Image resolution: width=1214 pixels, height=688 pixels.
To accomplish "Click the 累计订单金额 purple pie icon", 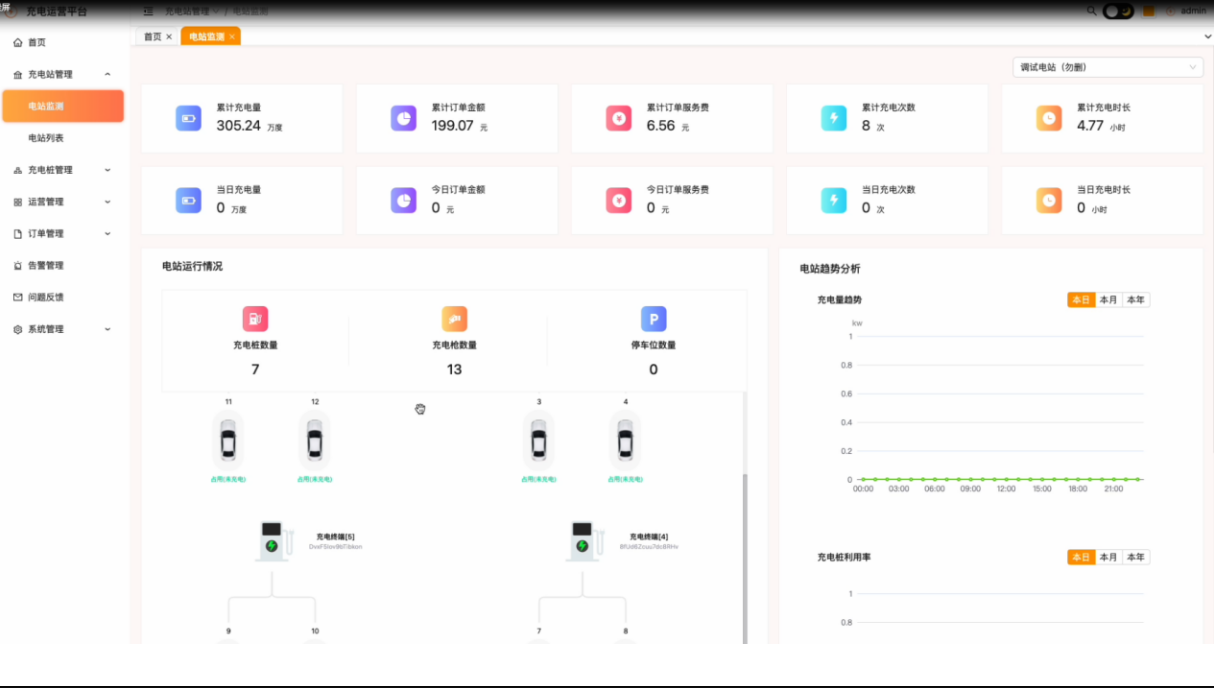I will click(x=403, y=118).
